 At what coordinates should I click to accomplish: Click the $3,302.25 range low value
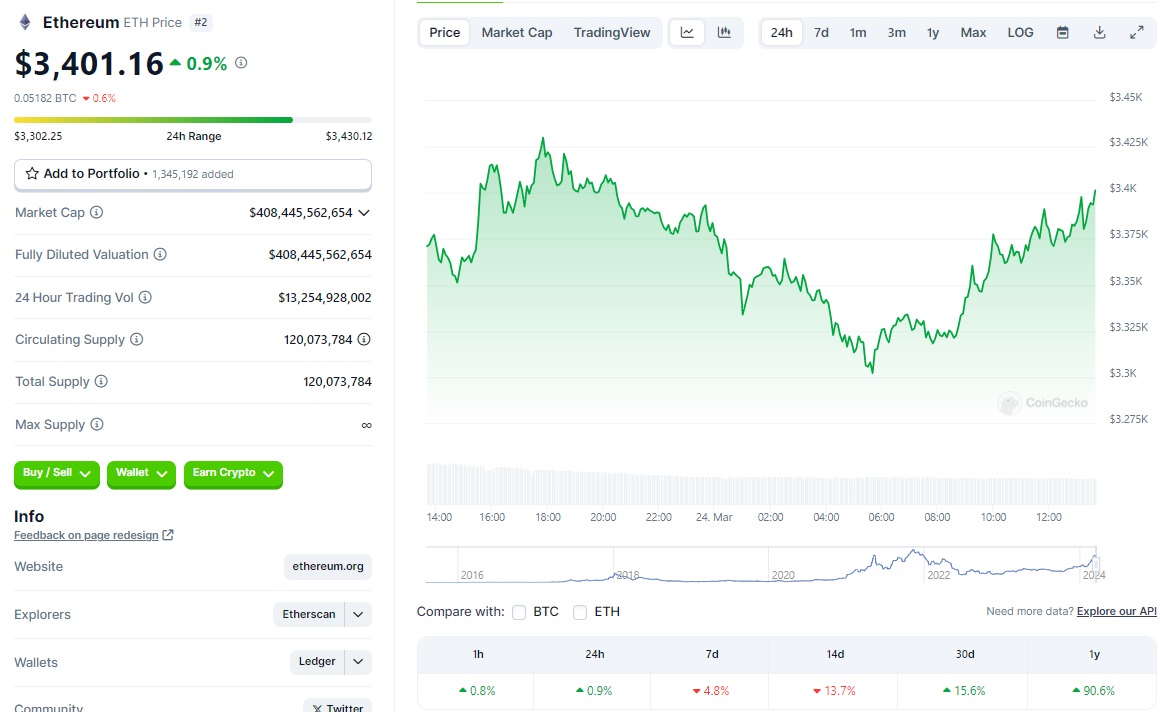point(38,136)
